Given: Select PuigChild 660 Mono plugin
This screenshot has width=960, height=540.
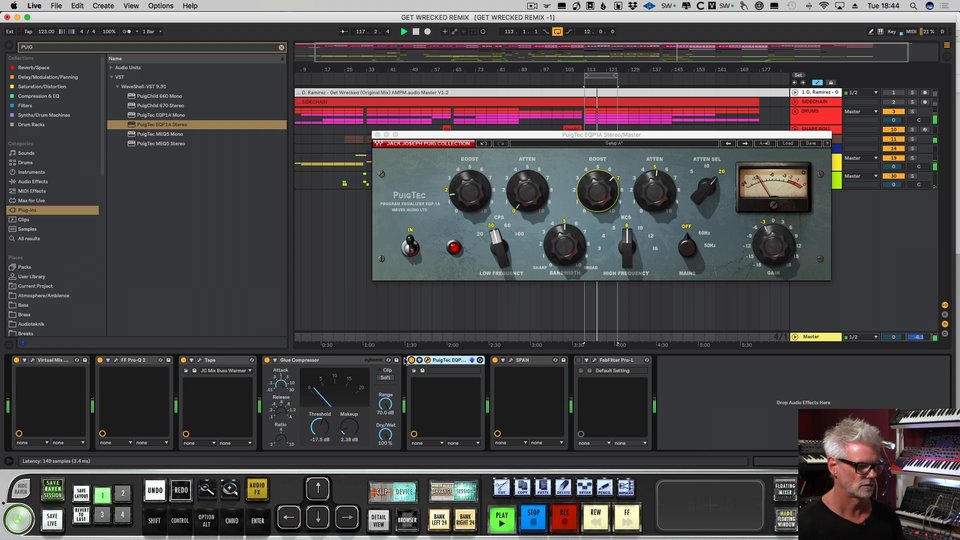Looking at the screenshot, I should coord(159,96).
